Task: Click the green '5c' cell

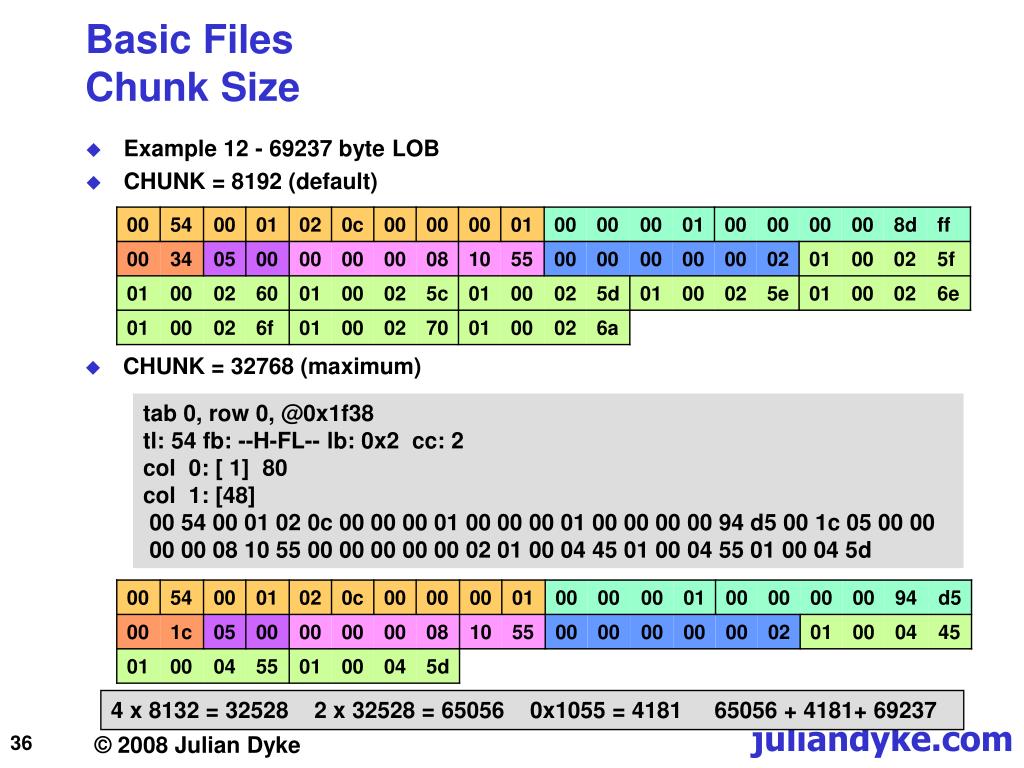Action: click(437, 294)
